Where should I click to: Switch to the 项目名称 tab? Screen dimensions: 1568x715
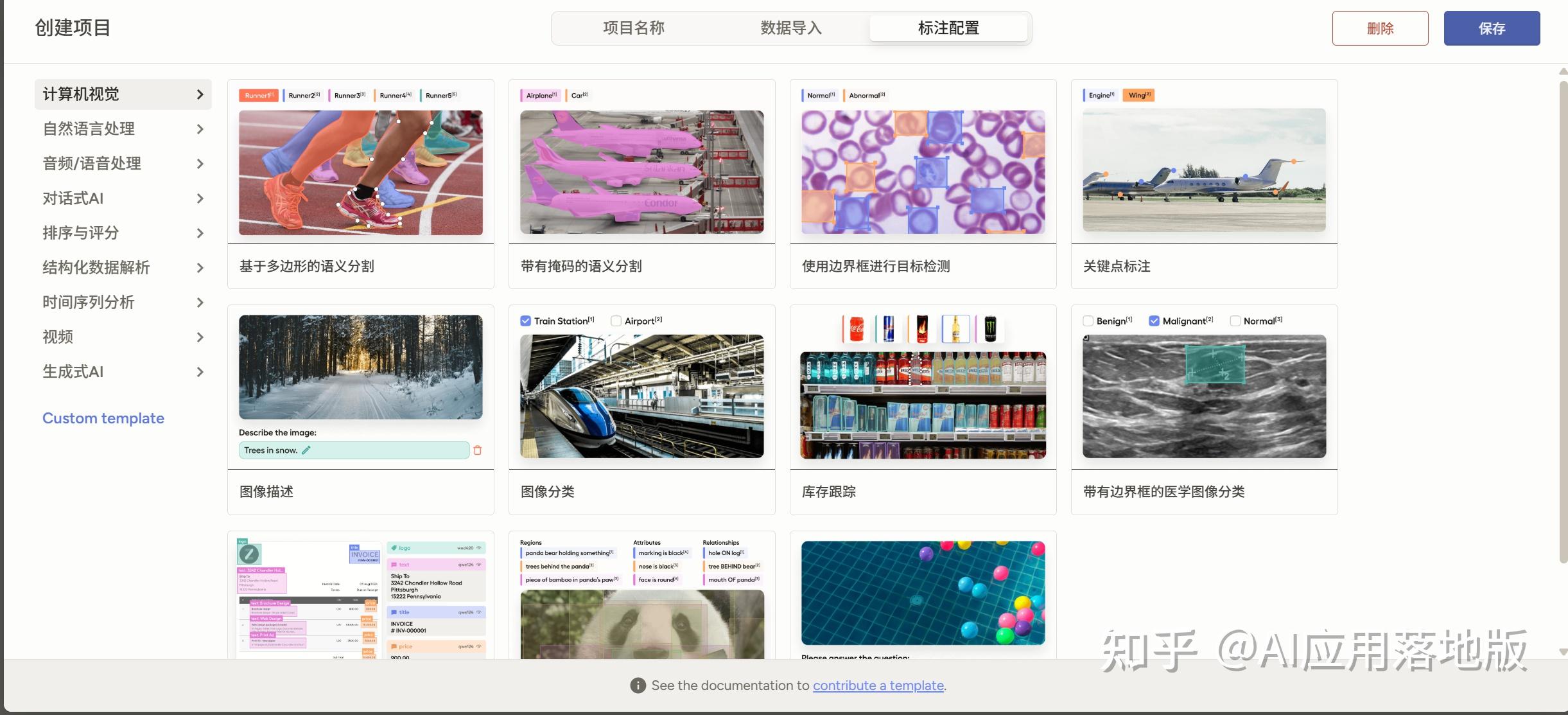(634, 28)
